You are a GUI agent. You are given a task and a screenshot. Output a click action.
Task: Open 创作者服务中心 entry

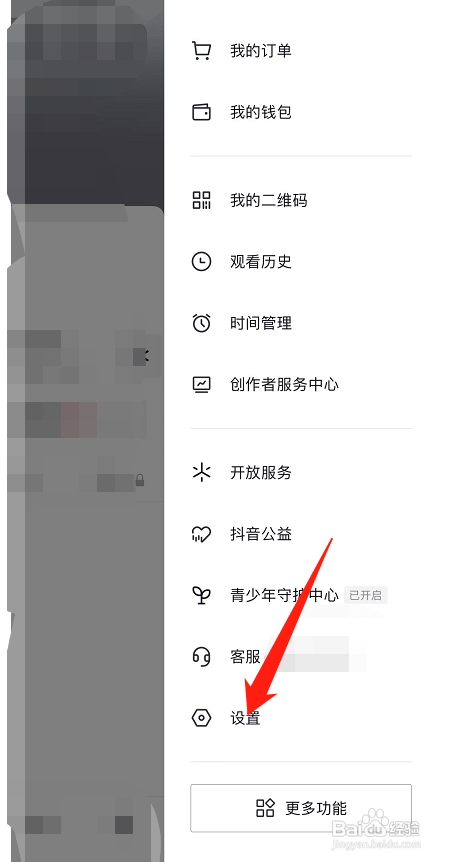(x=301, y=384)
